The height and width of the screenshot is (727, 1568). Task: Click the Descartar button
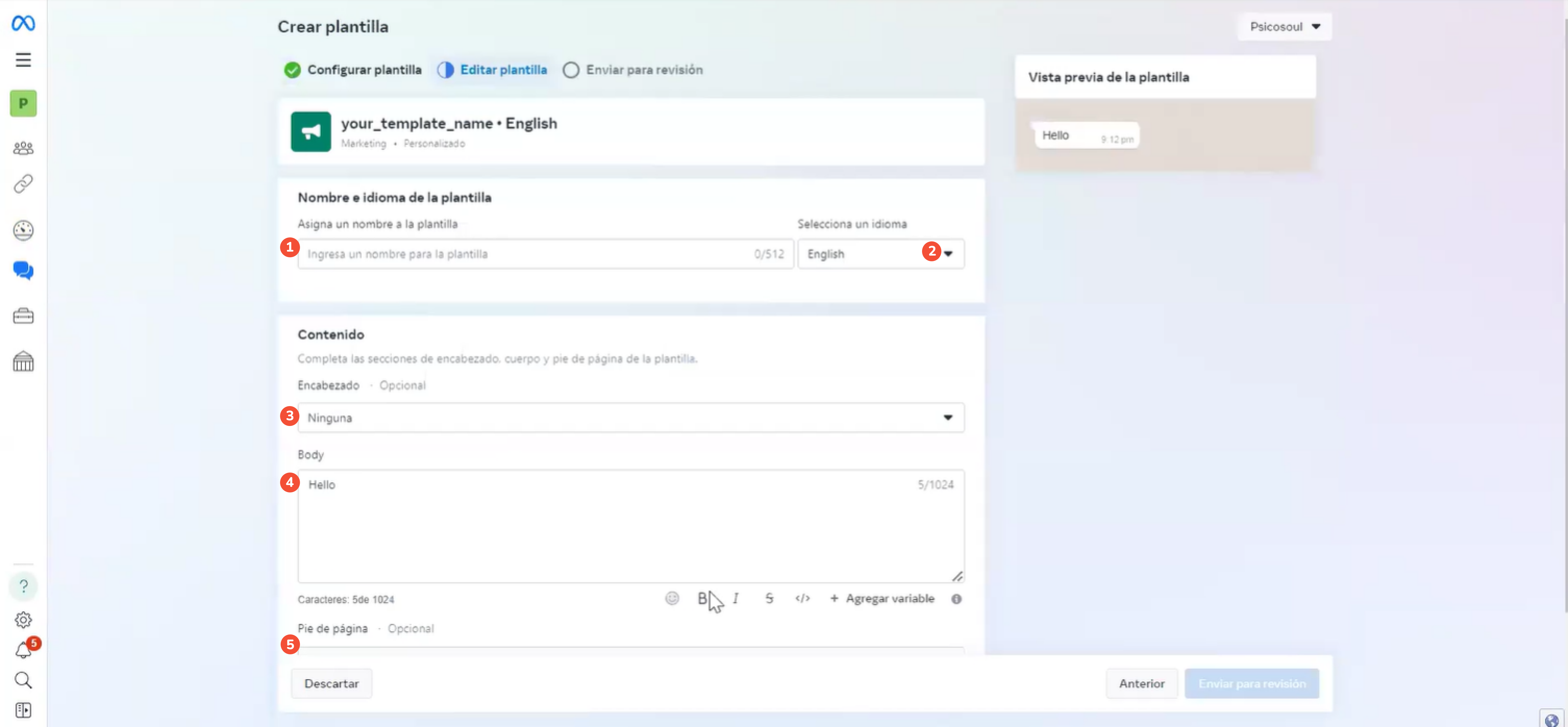coord(331,684)
